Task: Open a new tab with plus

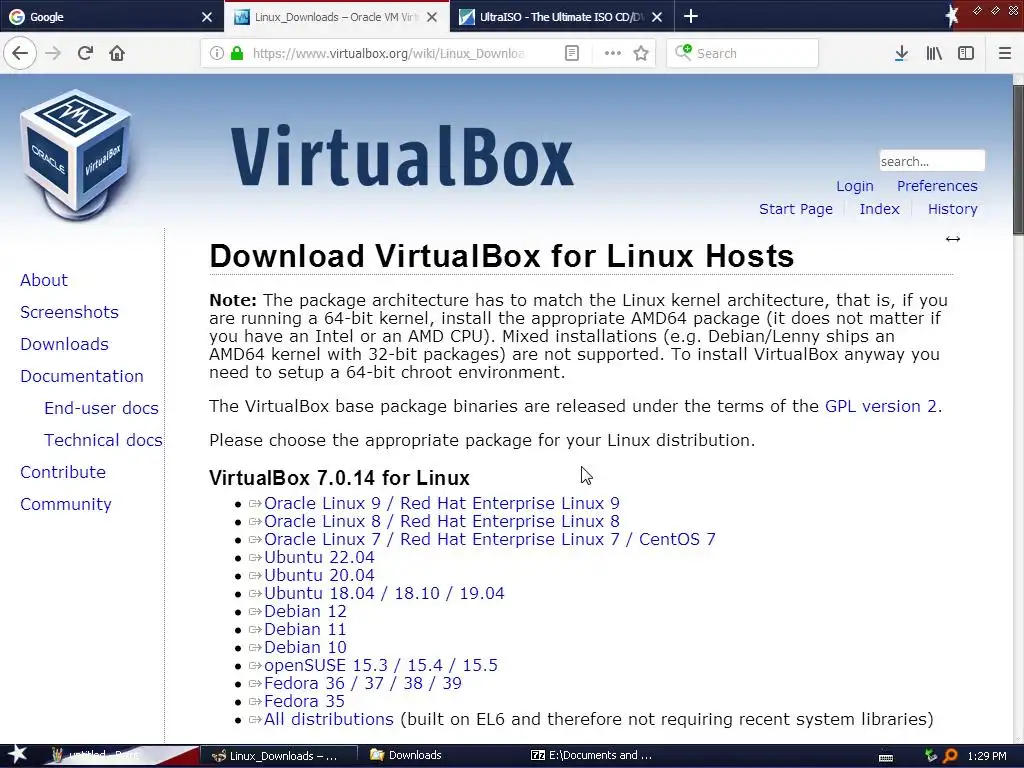Action: click(x=691, y=16)
